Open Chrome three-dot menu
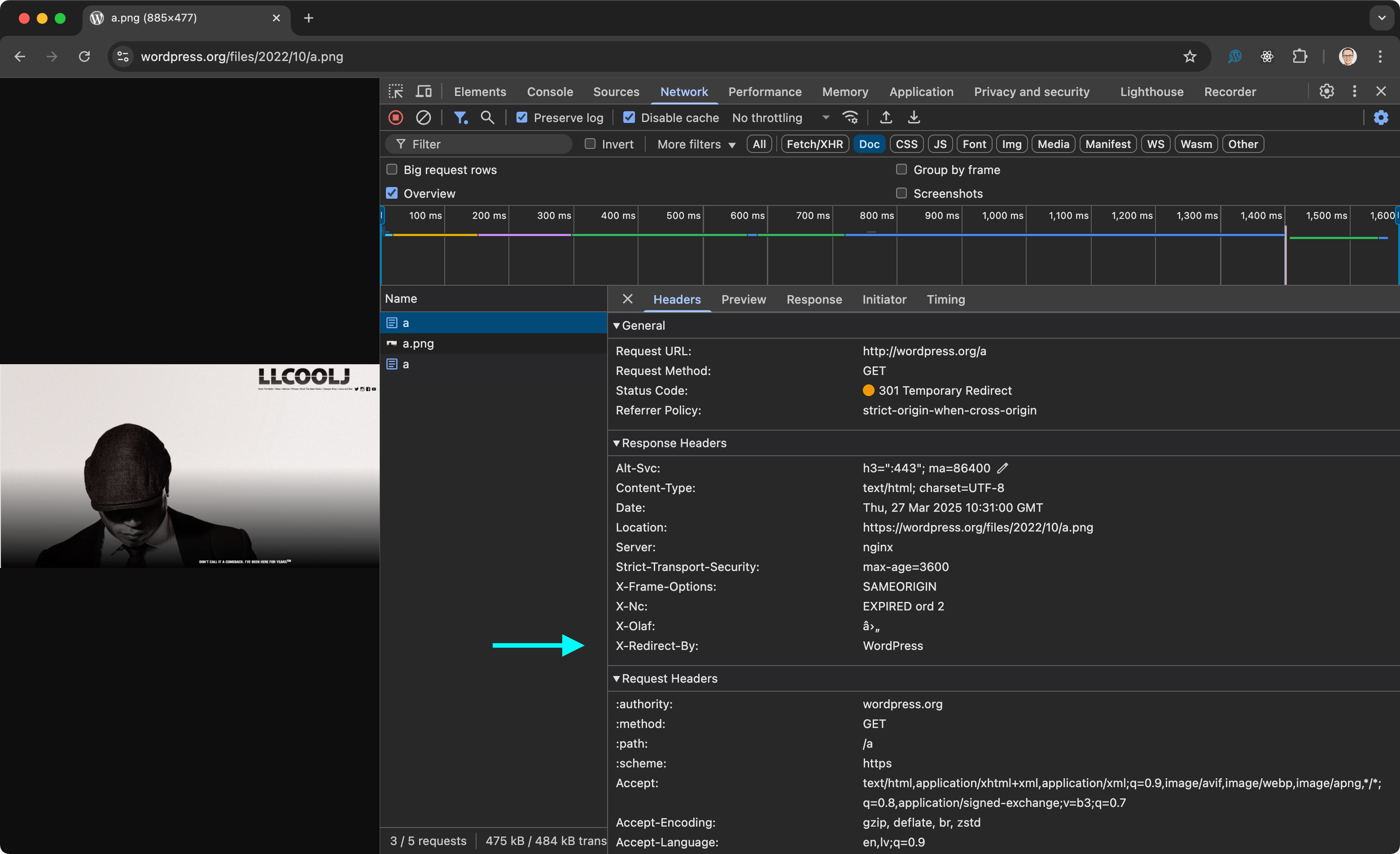Screen dimensions: 1400x854 point(1380,56)
